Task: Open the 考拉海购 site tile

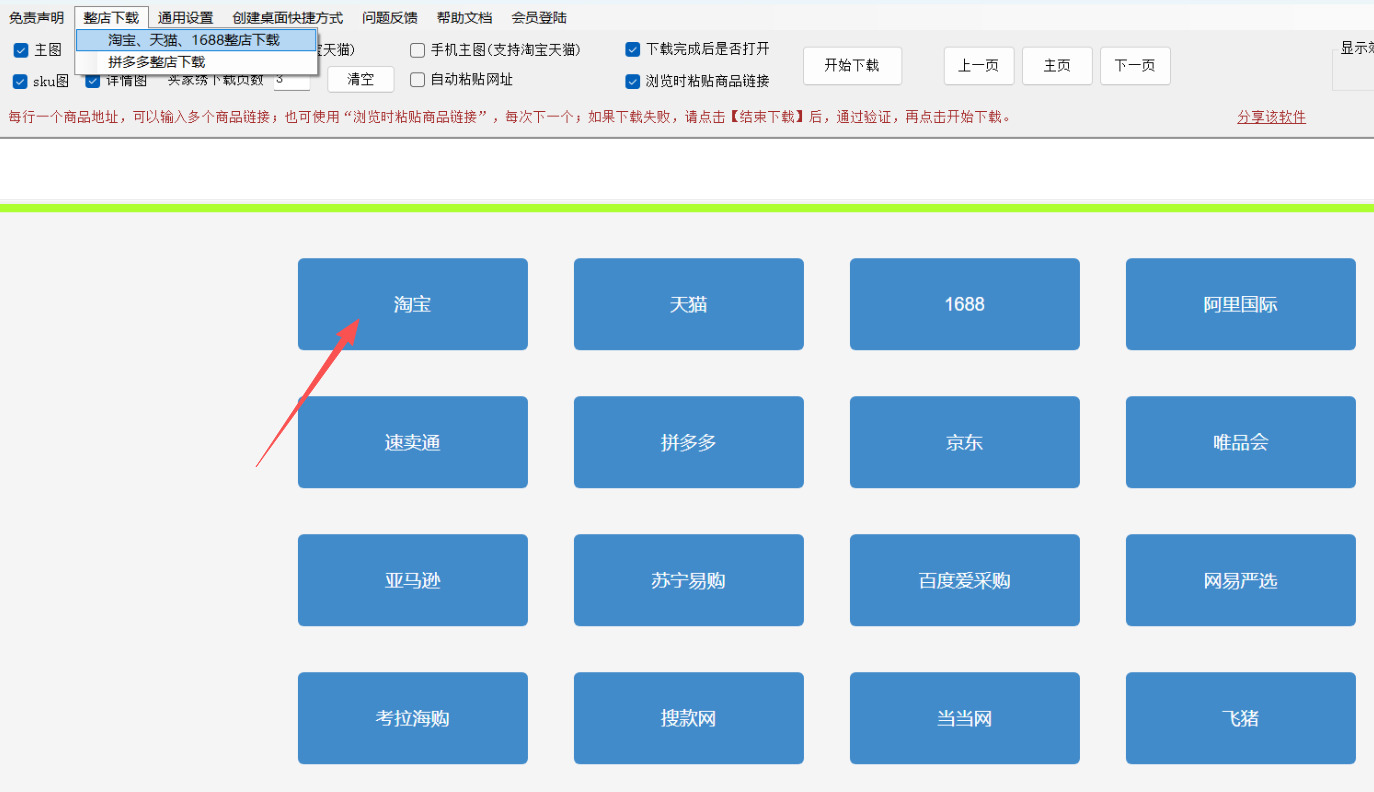Action: coord(413,718)
